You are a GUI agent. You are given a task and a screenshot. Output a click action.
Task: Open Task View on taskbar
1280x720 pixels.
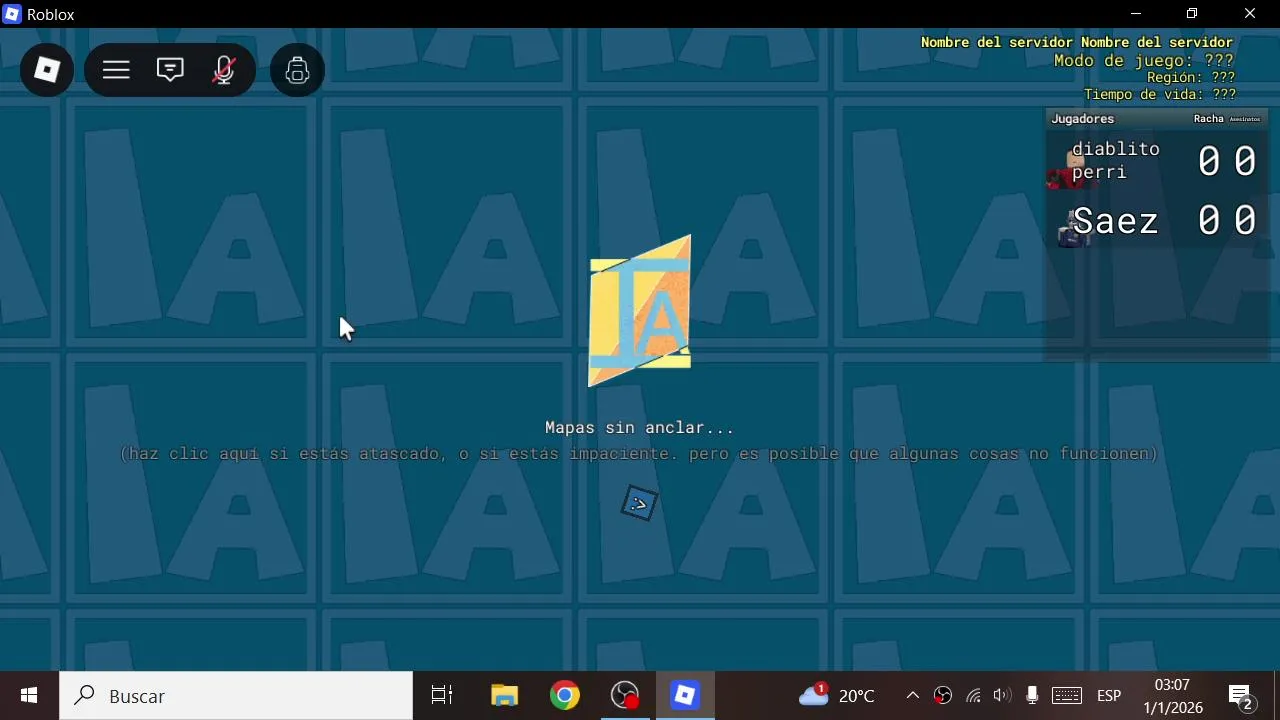click(x=441, y=695)
